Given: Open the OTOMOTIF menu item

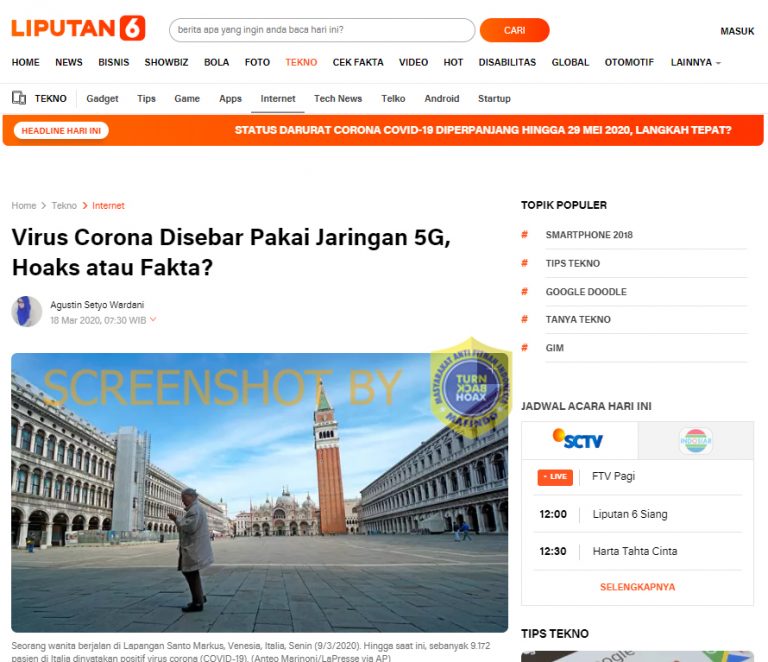Looking at the screenshot, I should click(629, 62).
